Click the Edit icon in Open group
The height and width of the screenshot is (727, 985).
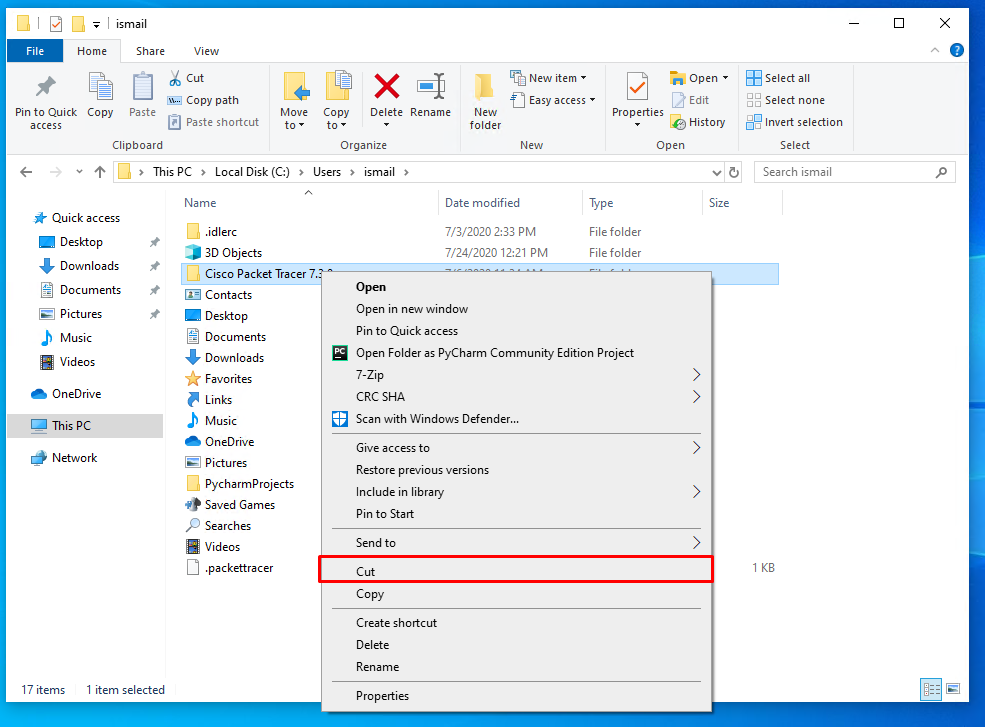coord(678,100)
